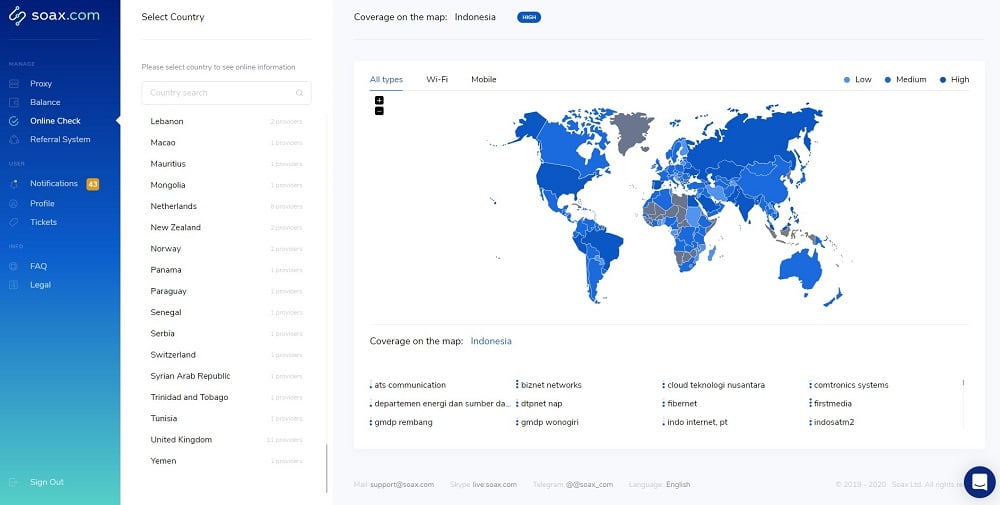1000x505 pixels.
Task: Switch to the Mobile tab
Action: [x=483, y=80]
